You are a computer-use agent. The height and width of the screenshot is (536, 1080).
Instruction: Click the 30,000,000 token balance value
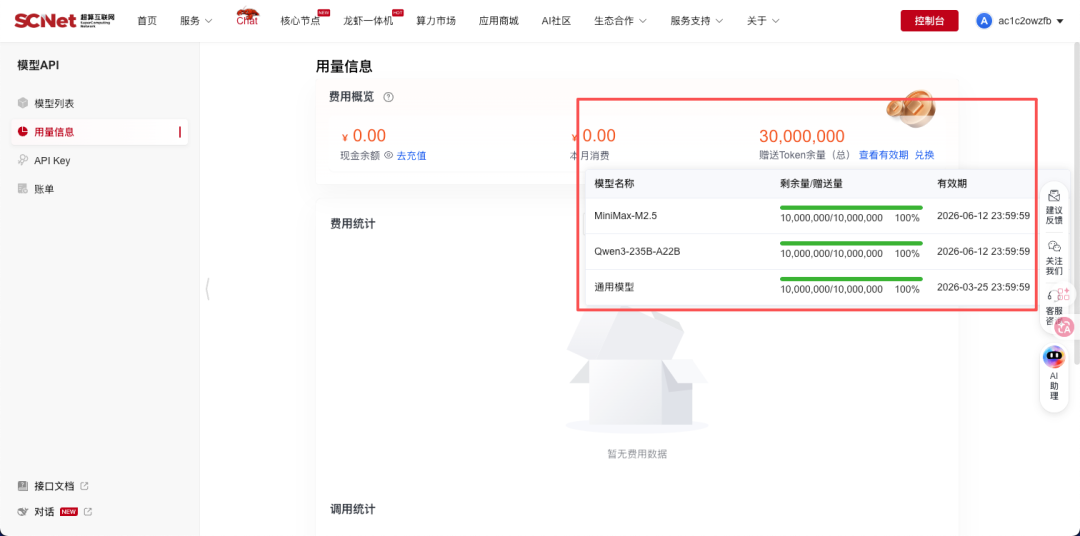tap(802, 136)
